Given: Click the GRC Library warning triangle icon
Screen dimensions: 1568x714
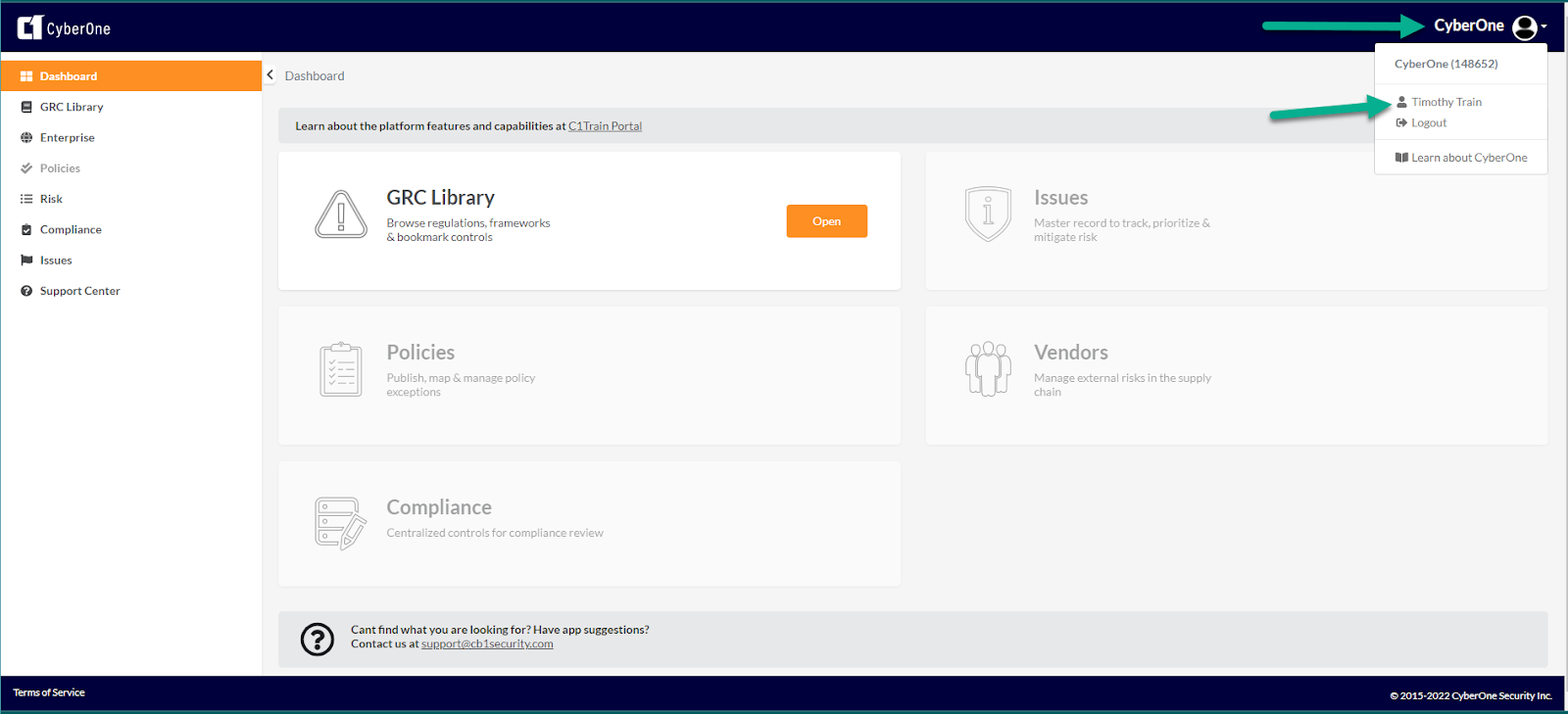Looking at the screenshot, I should coord(341,214).
